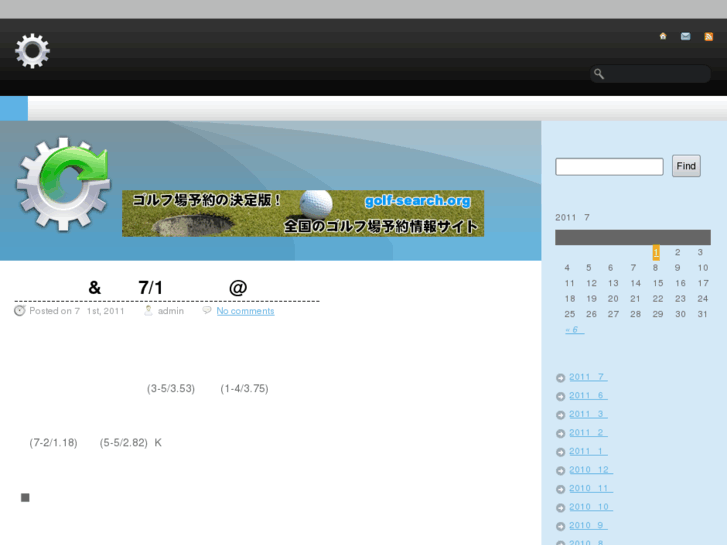Open the 2010 12 archive link
Image resolution: width=727 pixels, height=545 pixels.
point(591,470)
